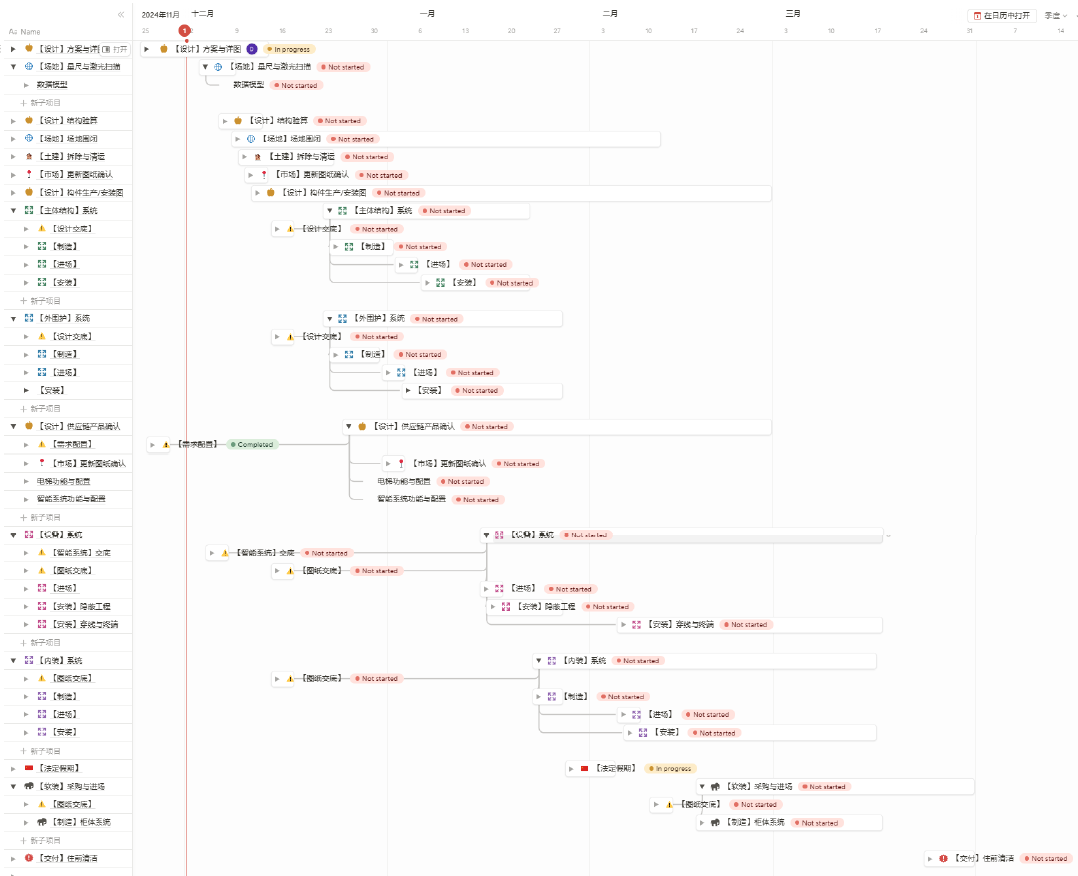
Task: Click the flag icon of 法定假期 row
Action: [x=29, y=768]
